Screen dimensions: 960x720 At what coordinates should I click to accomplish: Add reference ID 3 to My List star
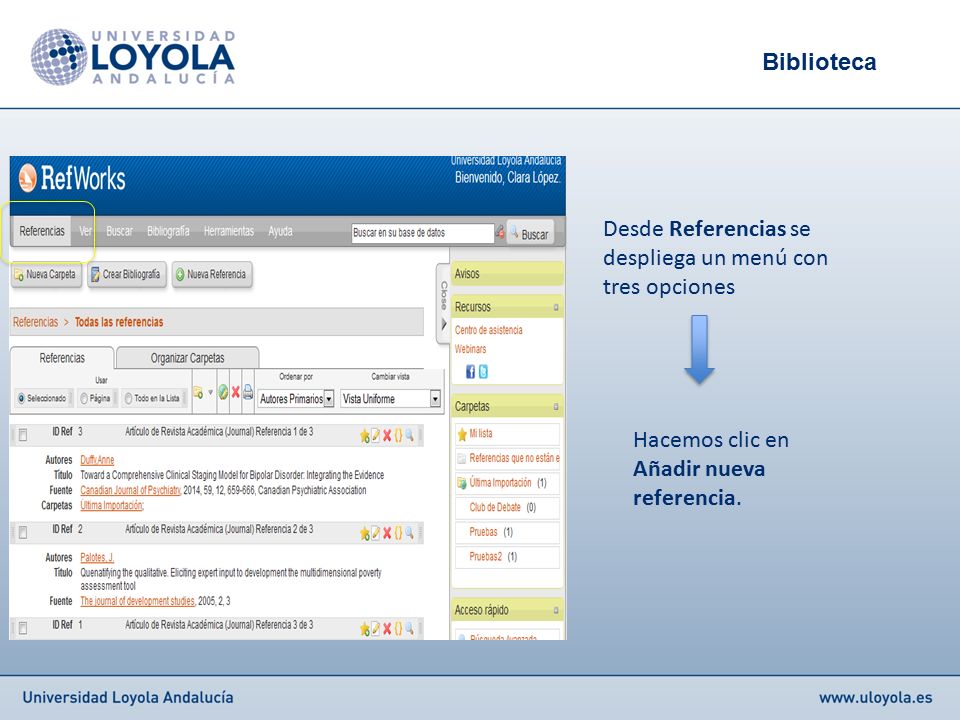(365, 436)
